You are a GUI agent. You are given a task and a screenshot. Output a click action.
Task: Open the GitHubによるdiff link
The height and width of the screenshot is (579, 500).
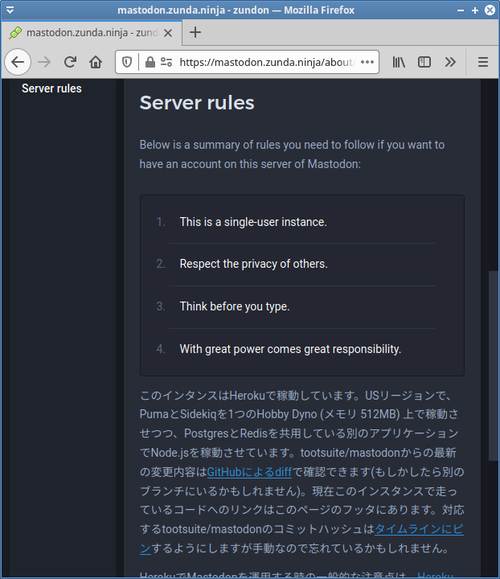click(x=249, y=472)
